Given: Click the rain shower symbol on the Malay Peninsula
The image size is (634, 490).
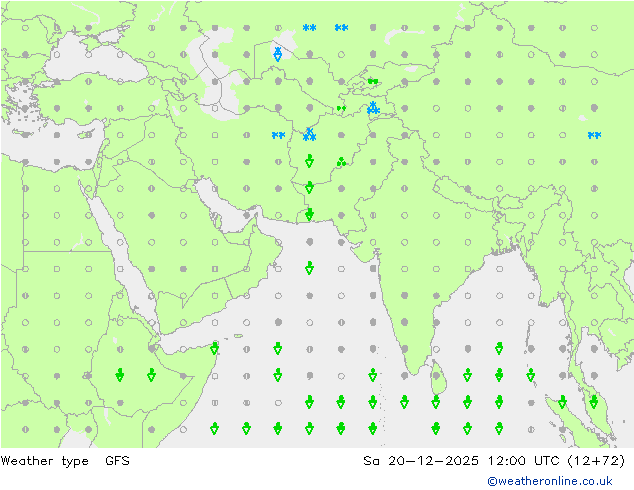Looking at the screenshot, I should click(x=594, y=402).
